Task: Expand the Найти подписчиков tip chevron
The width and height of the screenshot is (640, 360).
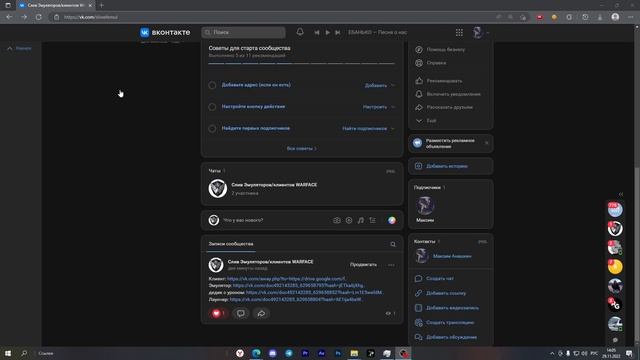Action: (x=393, y=129)
